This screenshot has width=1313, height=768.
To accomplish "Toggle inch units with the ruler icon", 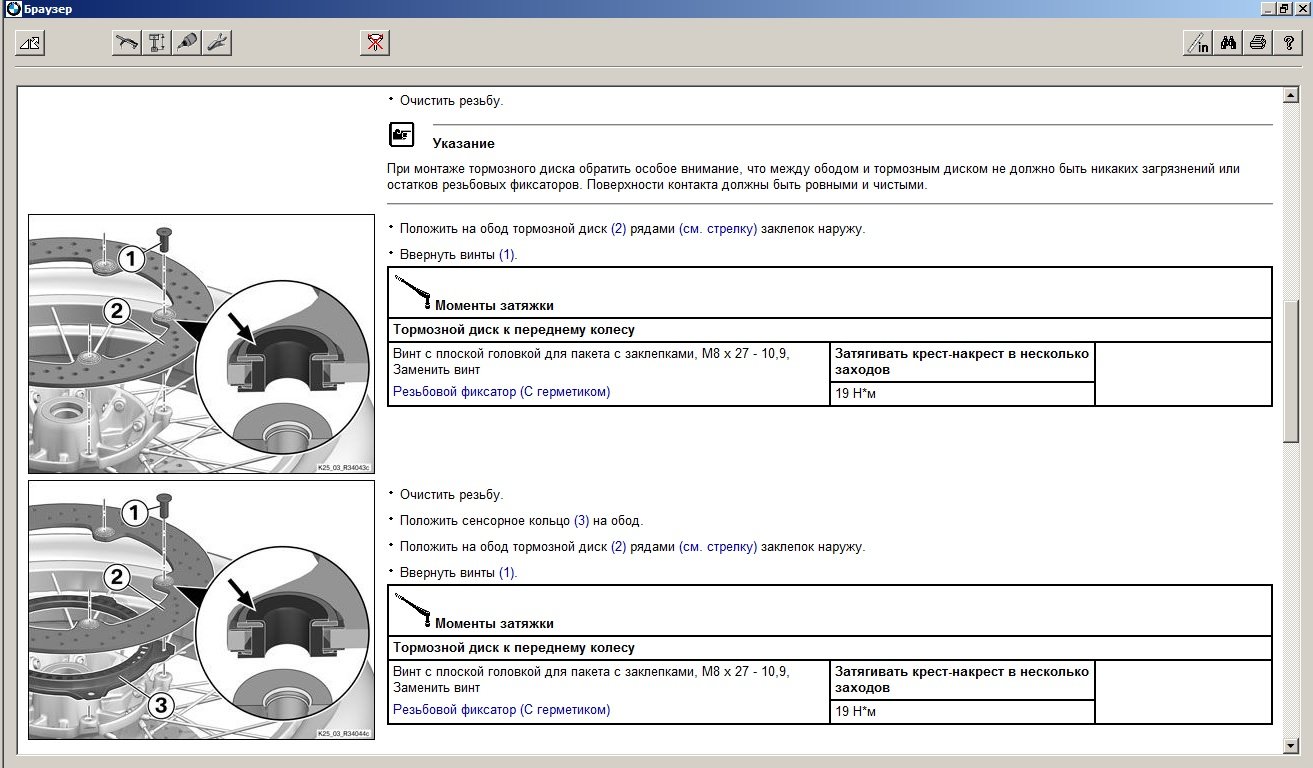I will click(x=1197, y=43).
